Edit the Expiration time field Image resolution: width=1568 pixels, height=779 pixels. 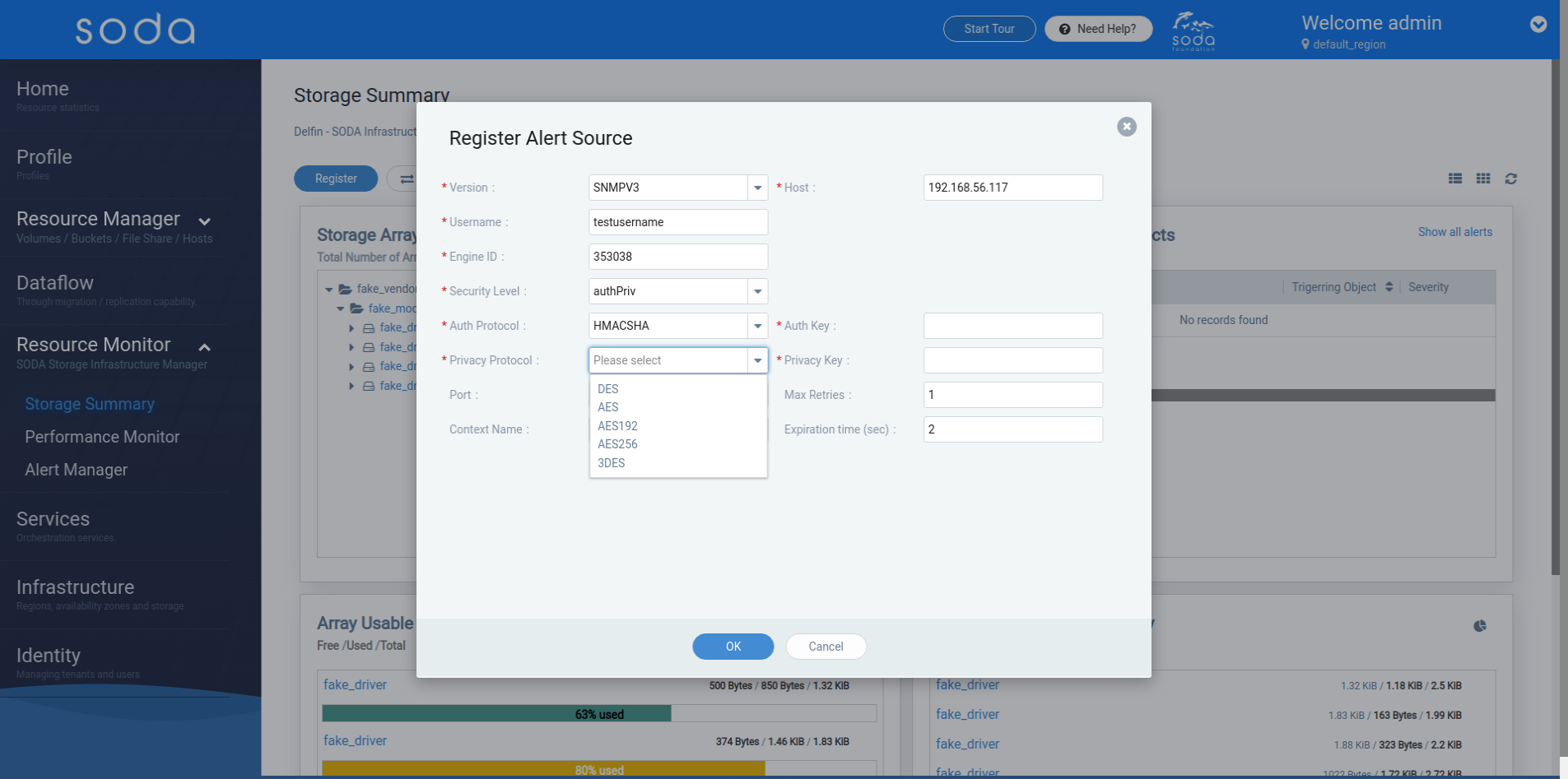(1013, 429)
